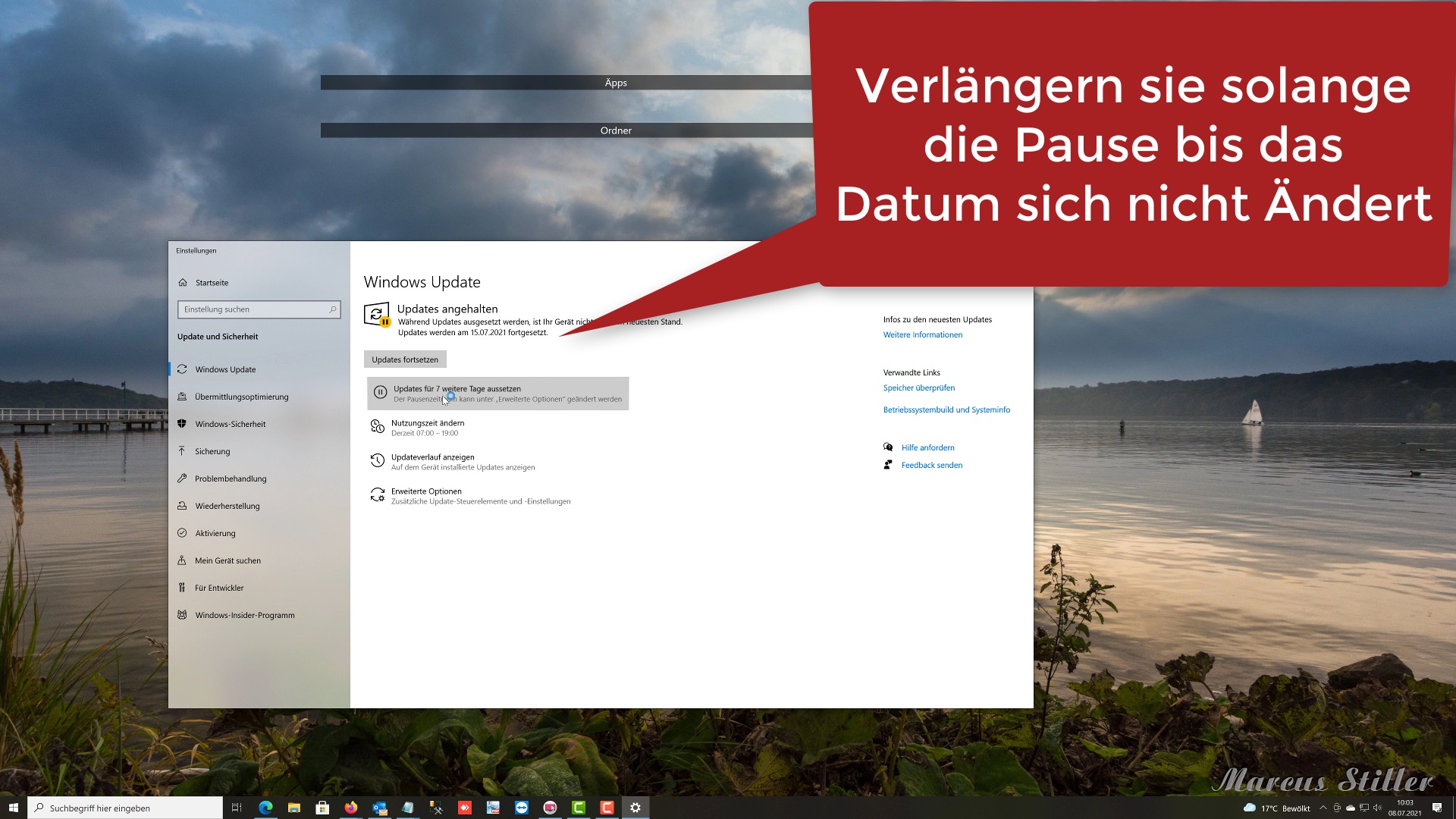Launch Firefox from taskbar
1456x819 pixels.
click(x=351, y=808)
